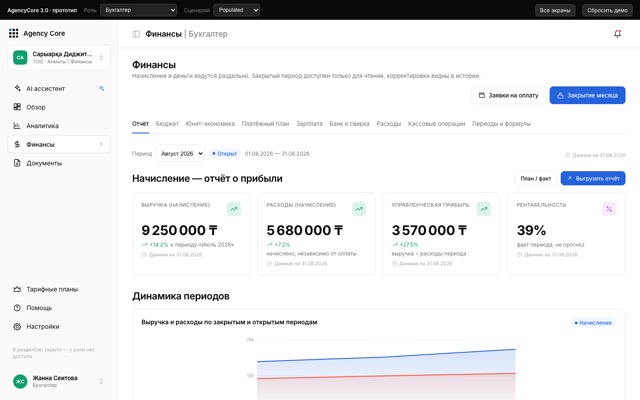Click the Настройки gear icon

pos(17,327)
